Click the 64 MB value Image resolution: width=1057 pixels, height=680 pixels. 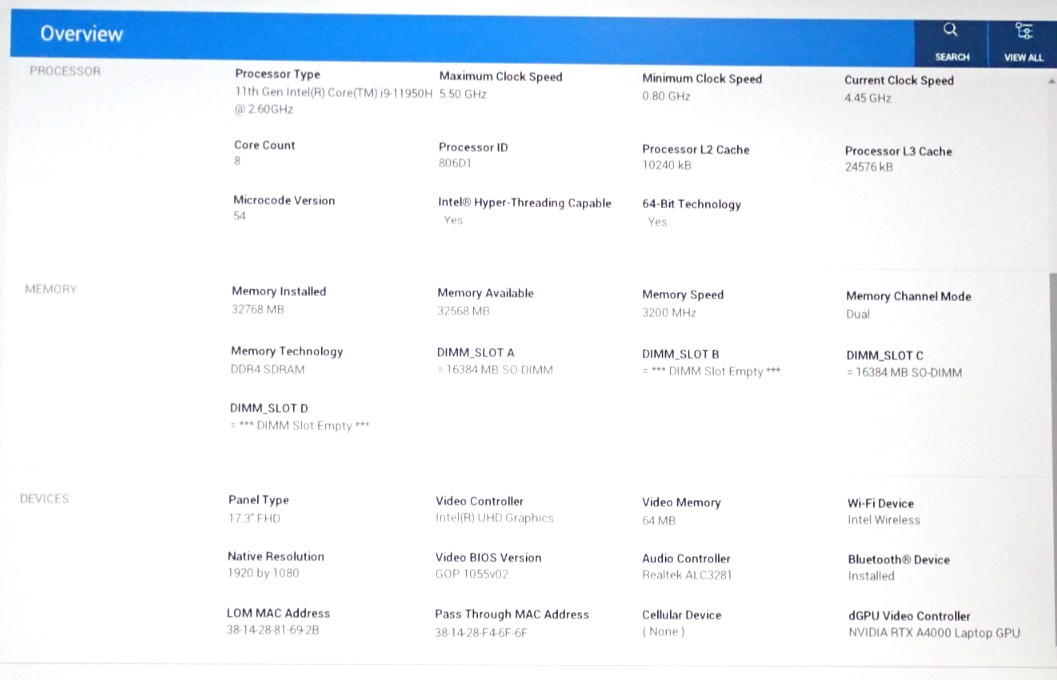pos(659,520)
